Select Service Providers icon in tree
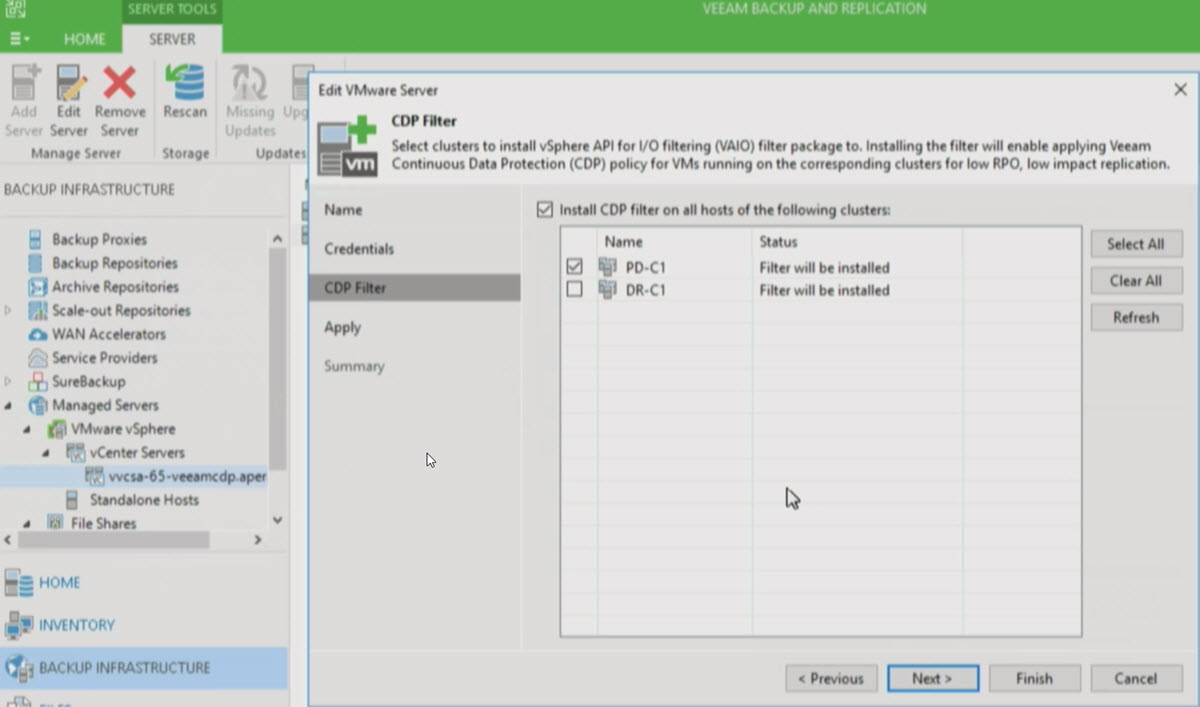The width and height of the screenshot is (1200, 707). tap(37, 358)
